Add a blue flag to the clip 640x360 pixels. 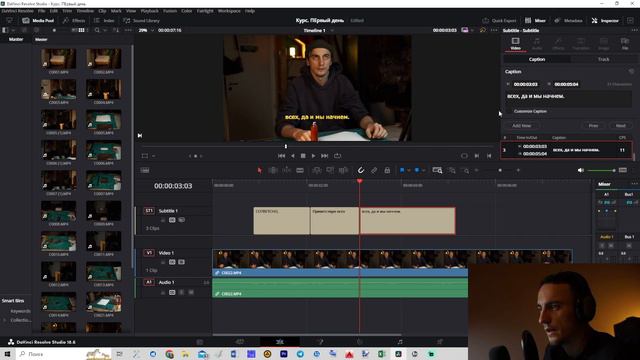coord(402,170)
